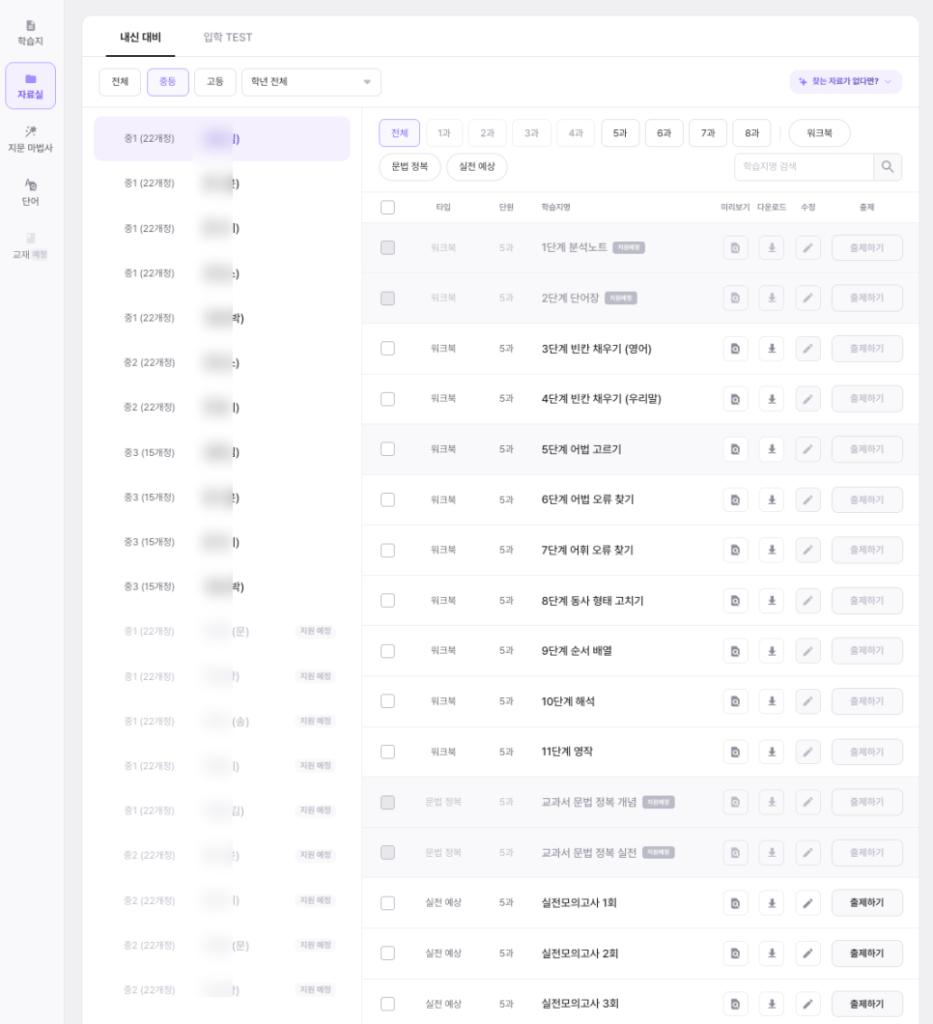Select the 내신 대비 tab

[x=140, y=37]
